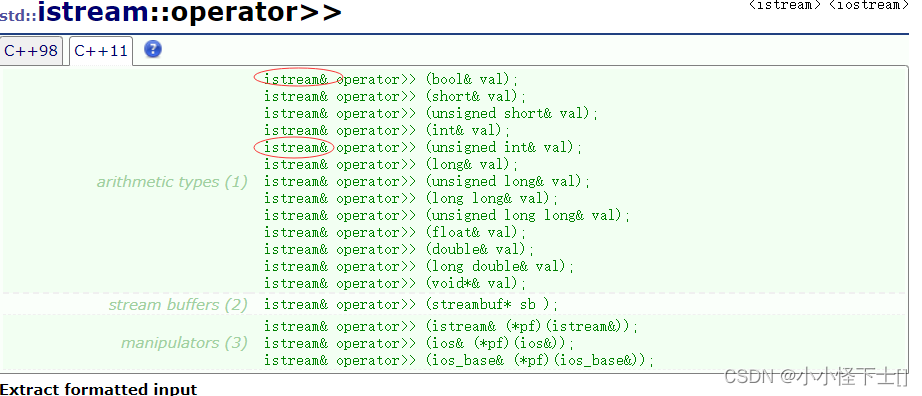
Task: Select the (unsigned long long& val) line
Action: coord(447,215)
